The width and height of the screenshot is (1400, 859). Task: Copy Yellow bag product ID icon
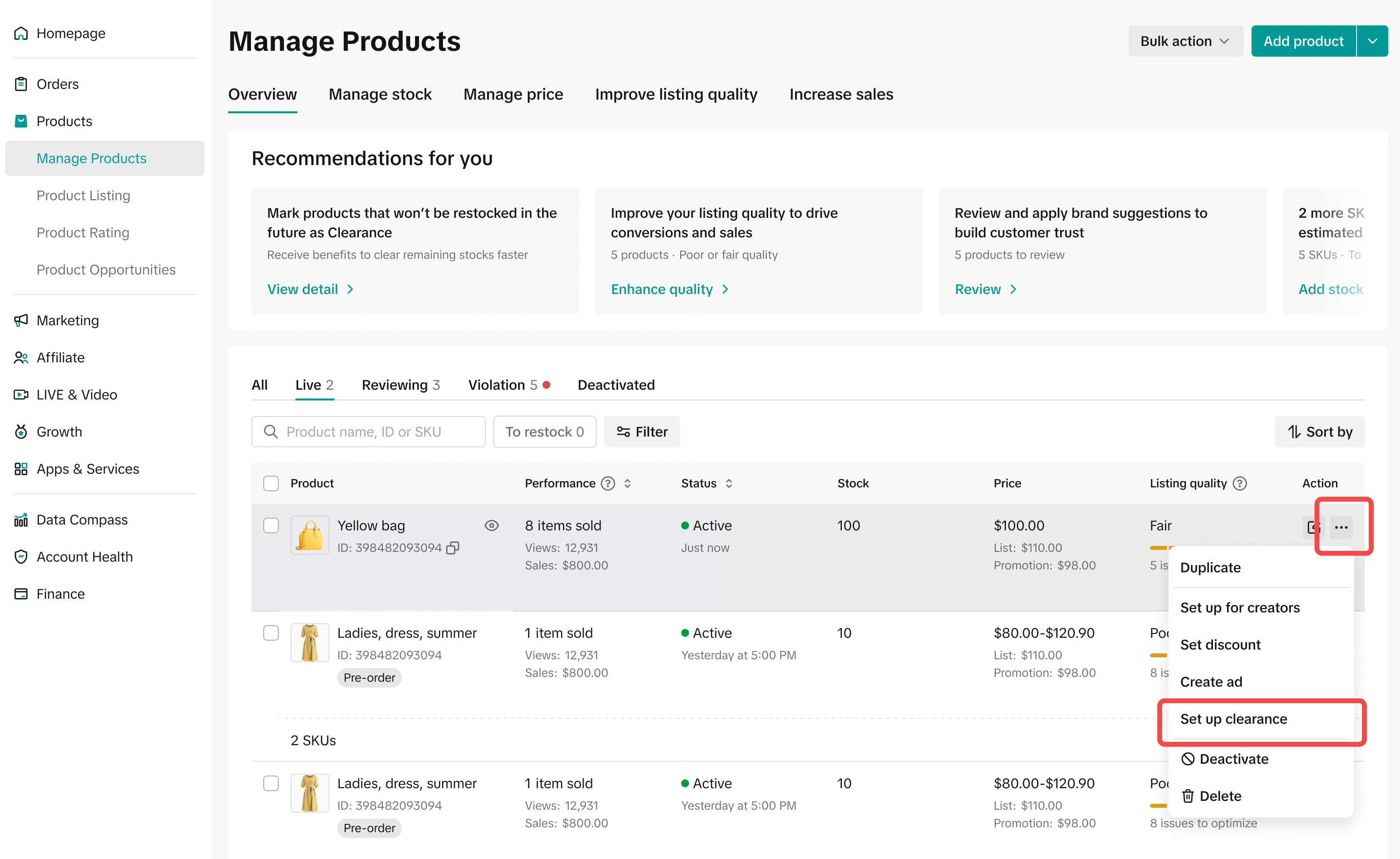click(453, 547)
